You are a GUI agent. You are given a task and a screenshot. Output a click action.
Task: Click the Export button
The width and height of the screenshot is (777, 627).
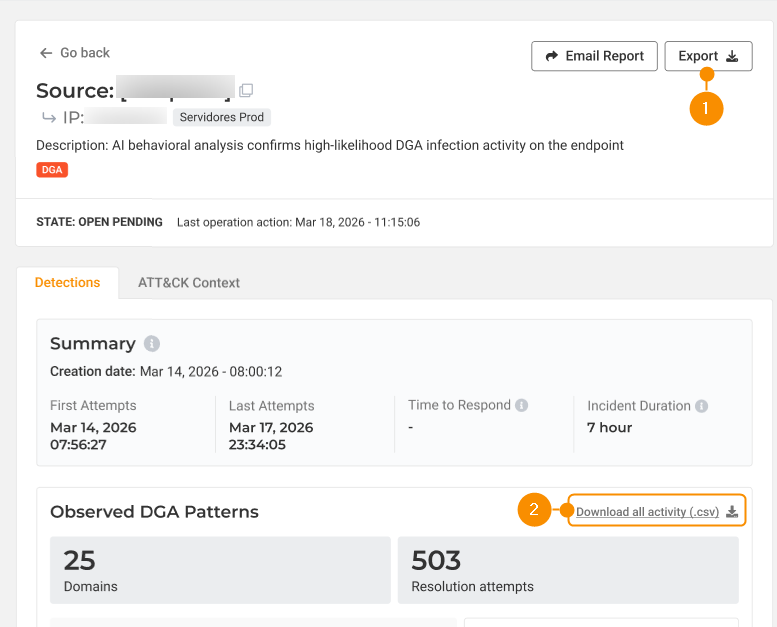[x=708, y=56]
